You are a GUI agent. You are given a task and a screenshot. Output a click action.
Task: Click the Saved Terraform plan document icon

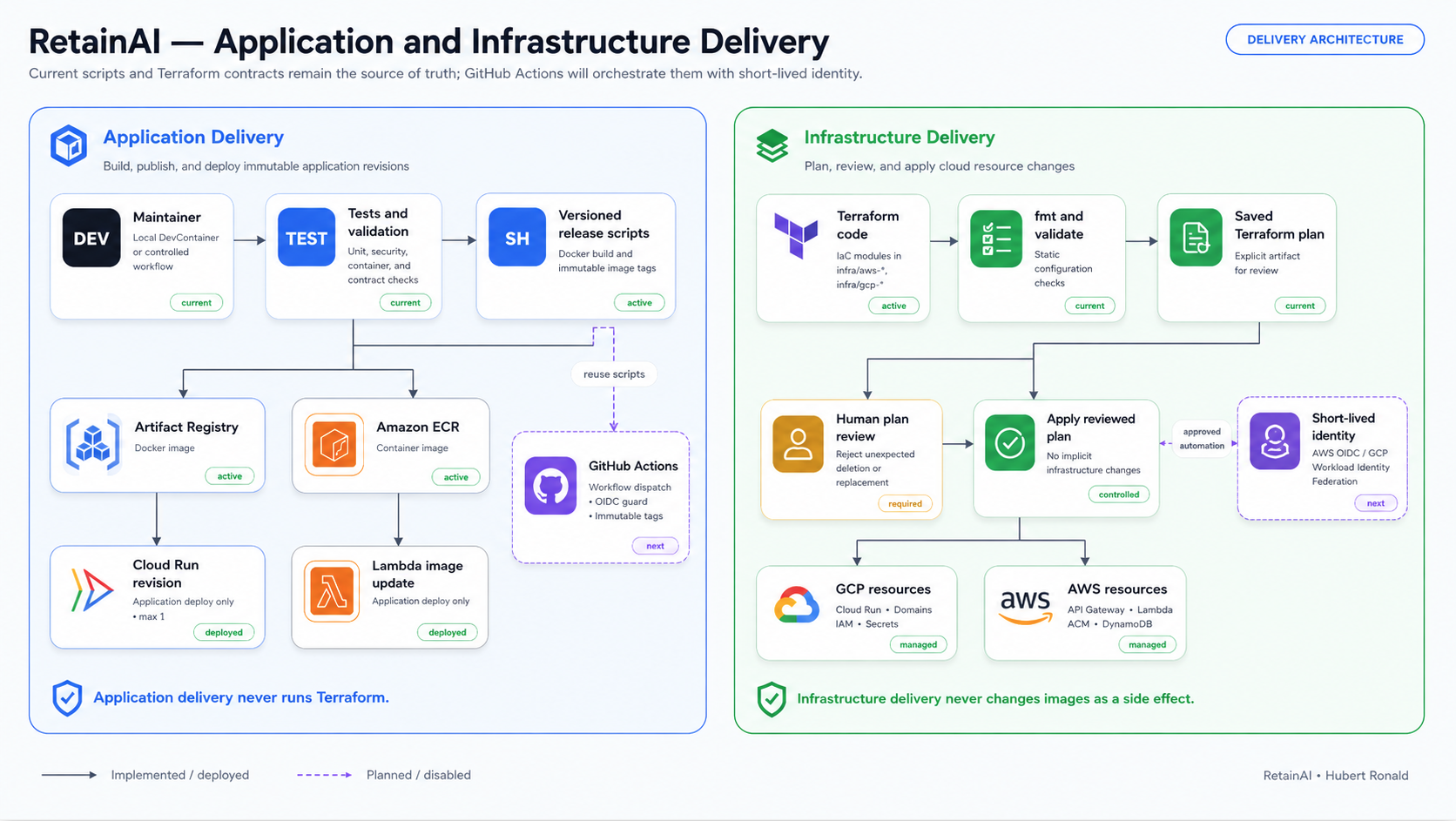click(1196, 237)
